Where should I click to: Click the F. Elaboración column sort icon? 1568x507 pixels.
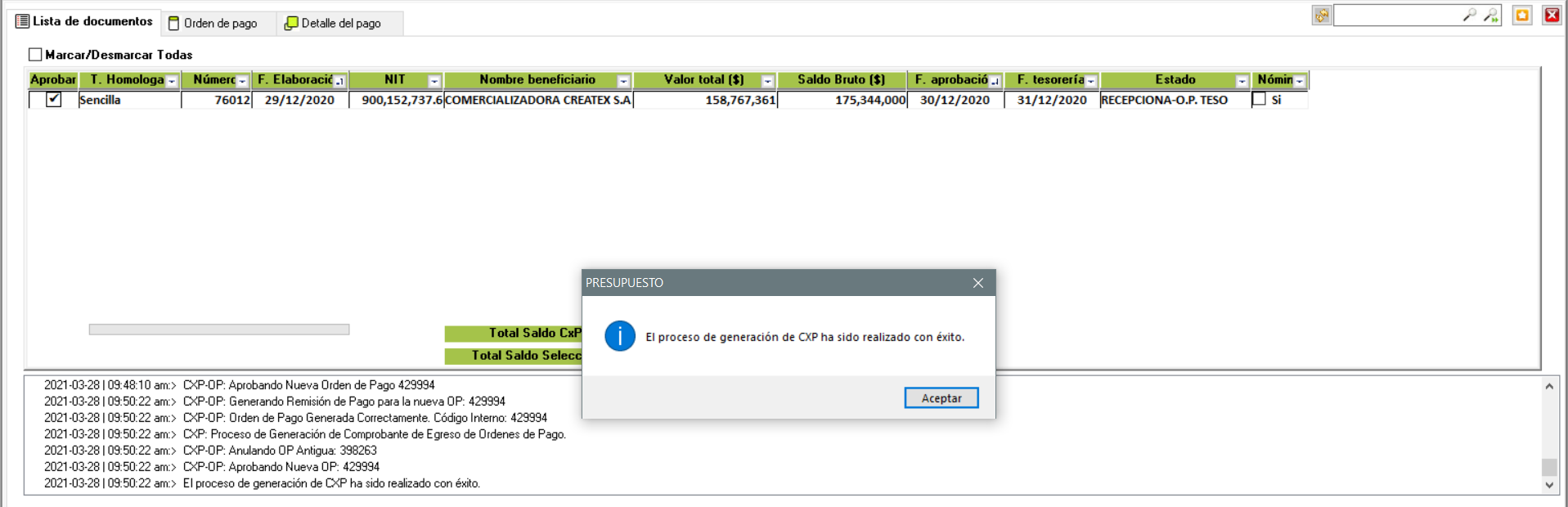339,81
